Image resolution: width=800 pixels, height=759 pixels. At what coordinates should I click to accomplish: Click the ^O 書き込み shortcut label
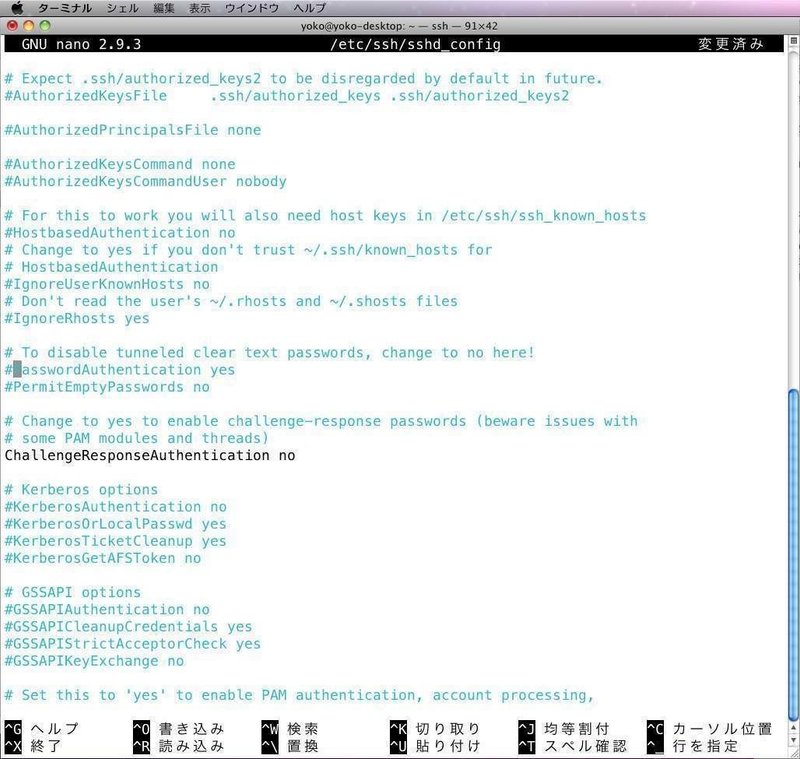[179, 728]
